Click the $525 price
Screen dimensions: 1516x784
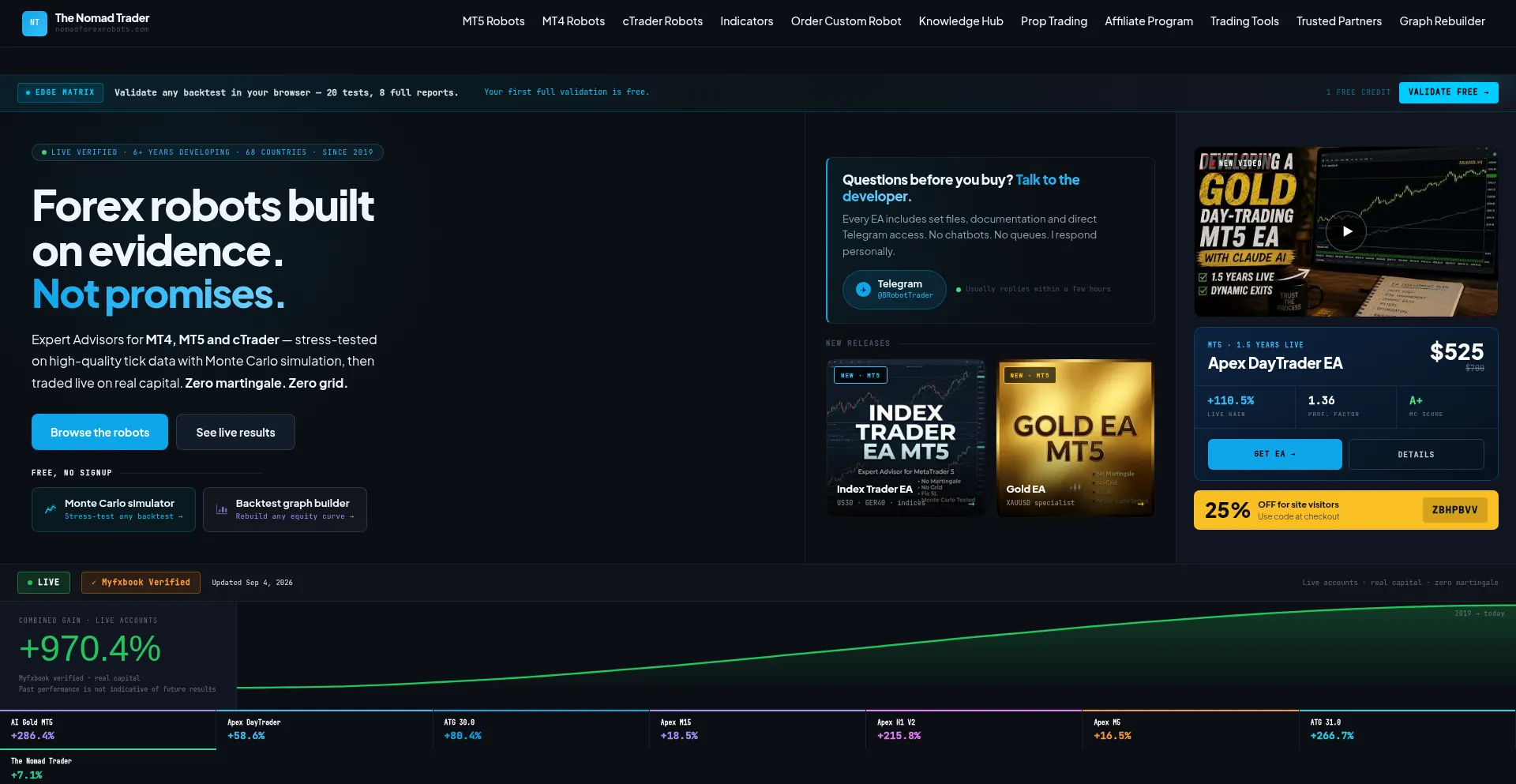point(1457,351)
